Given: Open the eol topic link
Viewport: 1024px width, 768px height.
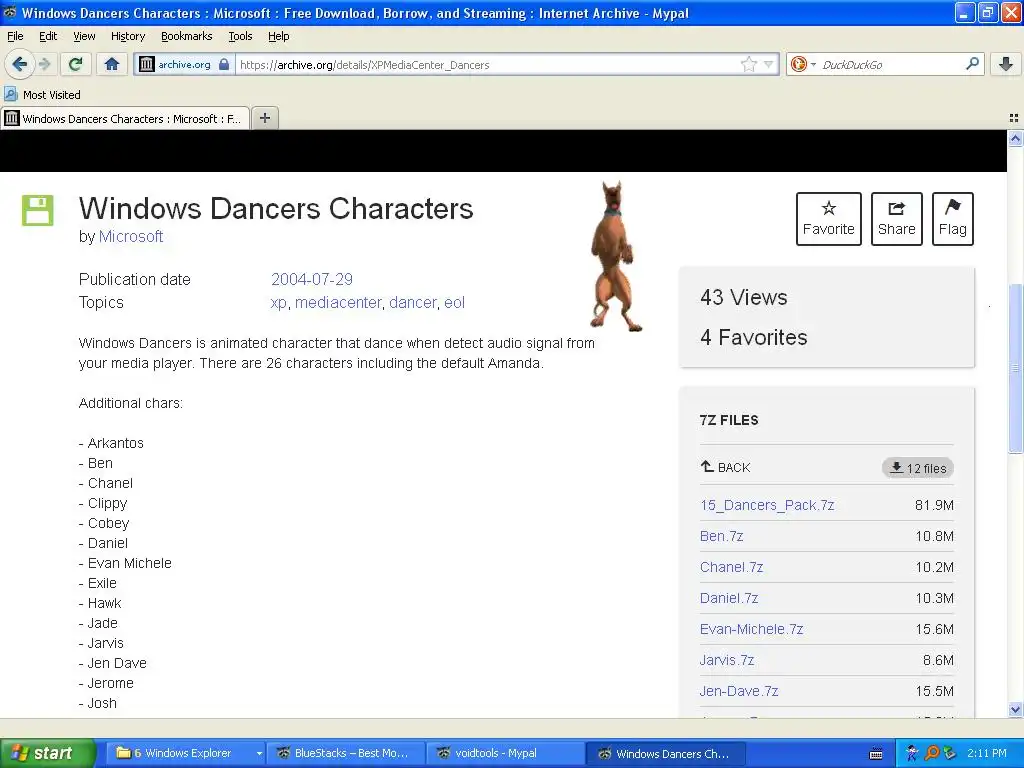Looking at the screenshot, I should tap(455, 302).
